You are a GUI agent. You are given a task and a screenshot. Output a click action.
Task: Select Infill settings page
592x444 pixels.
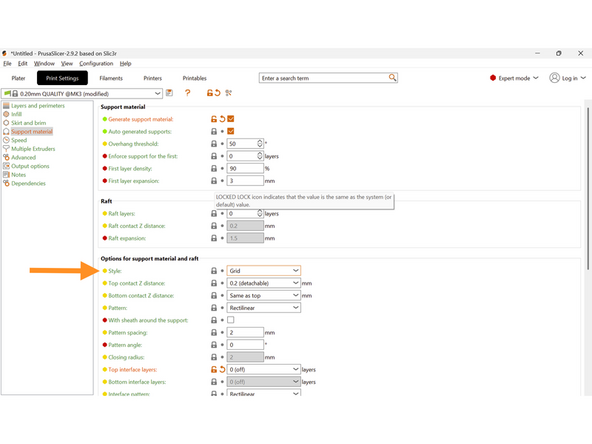(16, 114)
